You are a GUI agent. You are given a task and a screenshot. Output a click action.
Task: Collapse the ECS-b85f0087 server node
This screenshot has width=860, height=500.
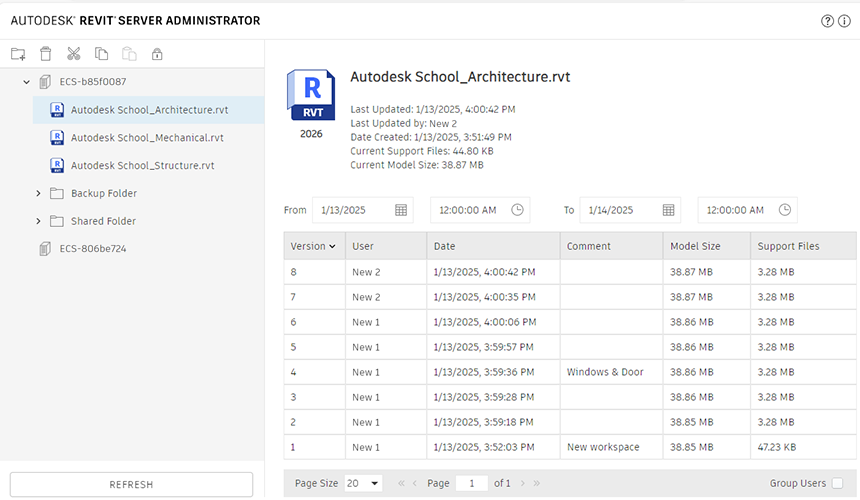26,82
